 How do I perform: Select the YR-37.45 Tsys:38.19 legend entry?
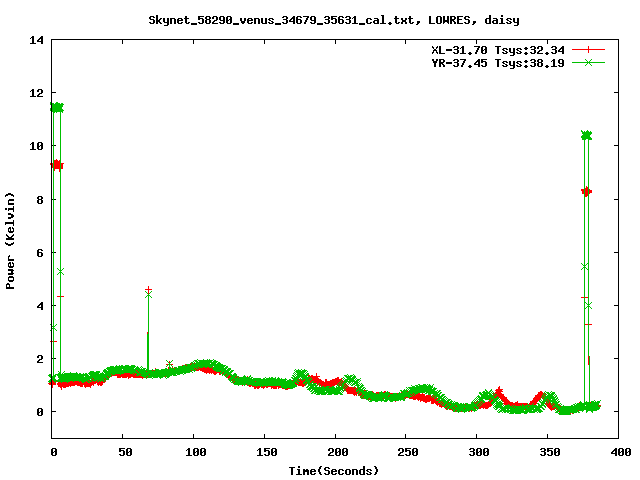tap(498, 63)
